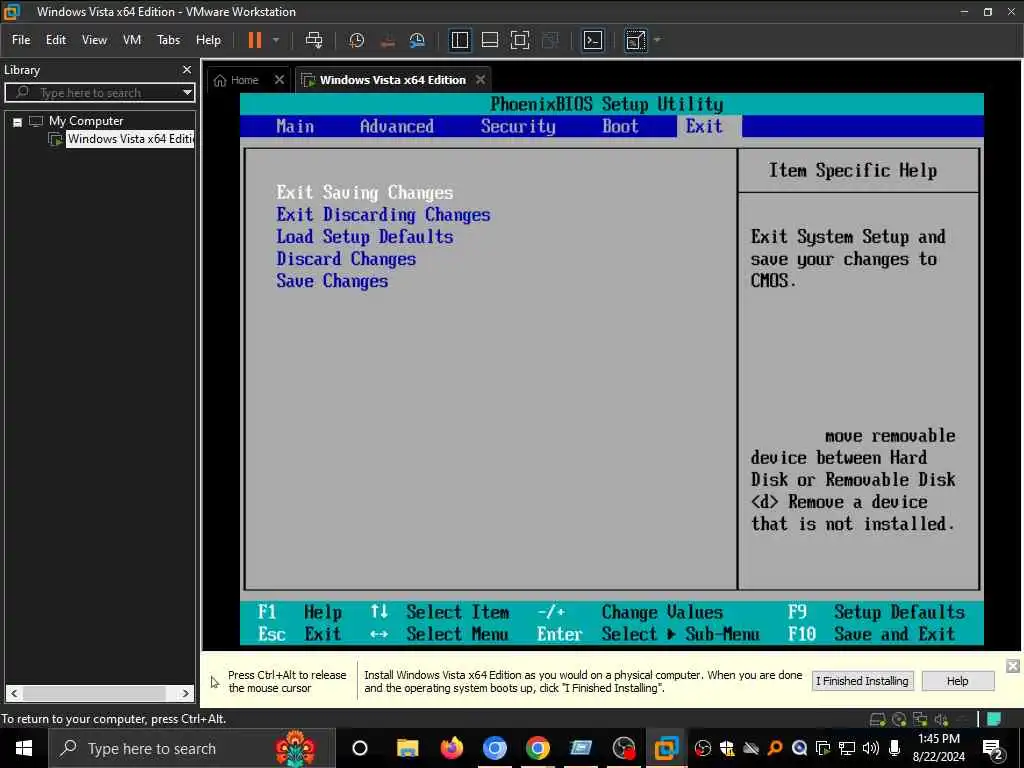Choose Exit Discarding Changes option

coord(383,215)
